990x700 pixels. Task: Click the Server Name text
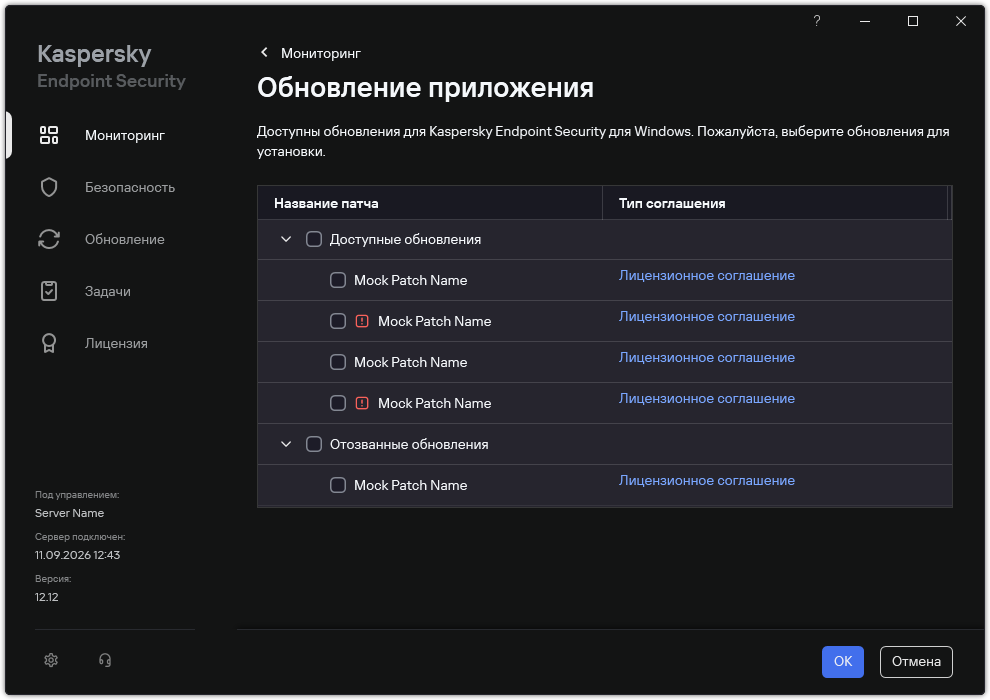tap(69, 513)
